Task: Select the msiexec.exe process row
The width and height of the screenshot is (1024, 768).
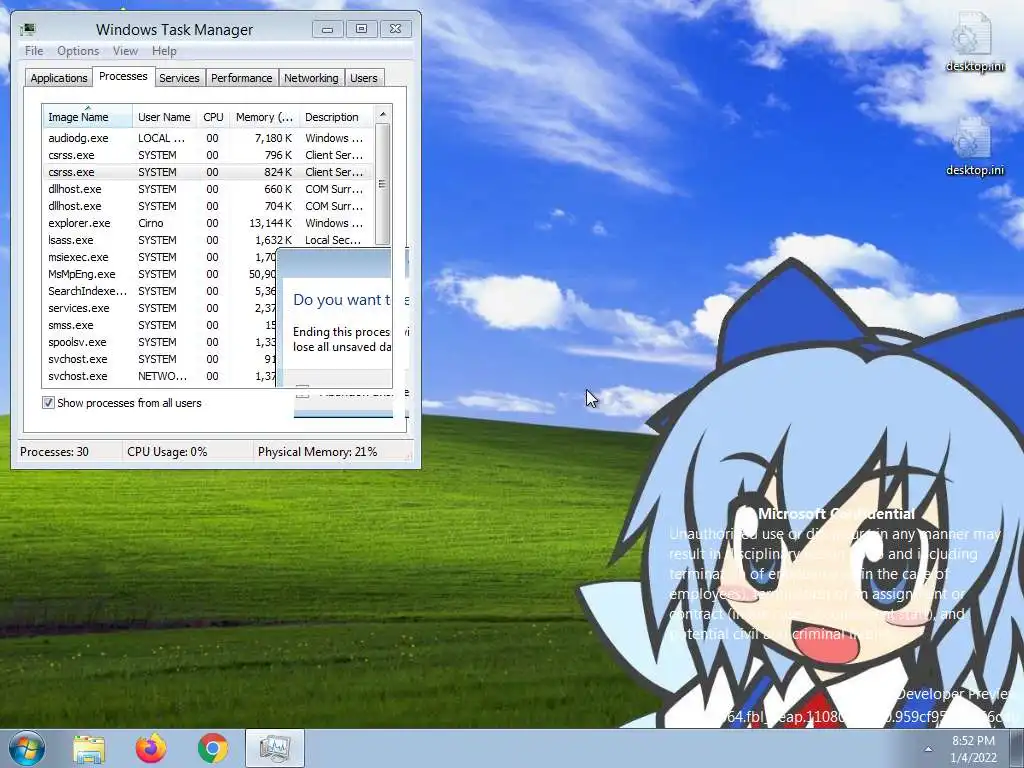Action: pos(159,257)
